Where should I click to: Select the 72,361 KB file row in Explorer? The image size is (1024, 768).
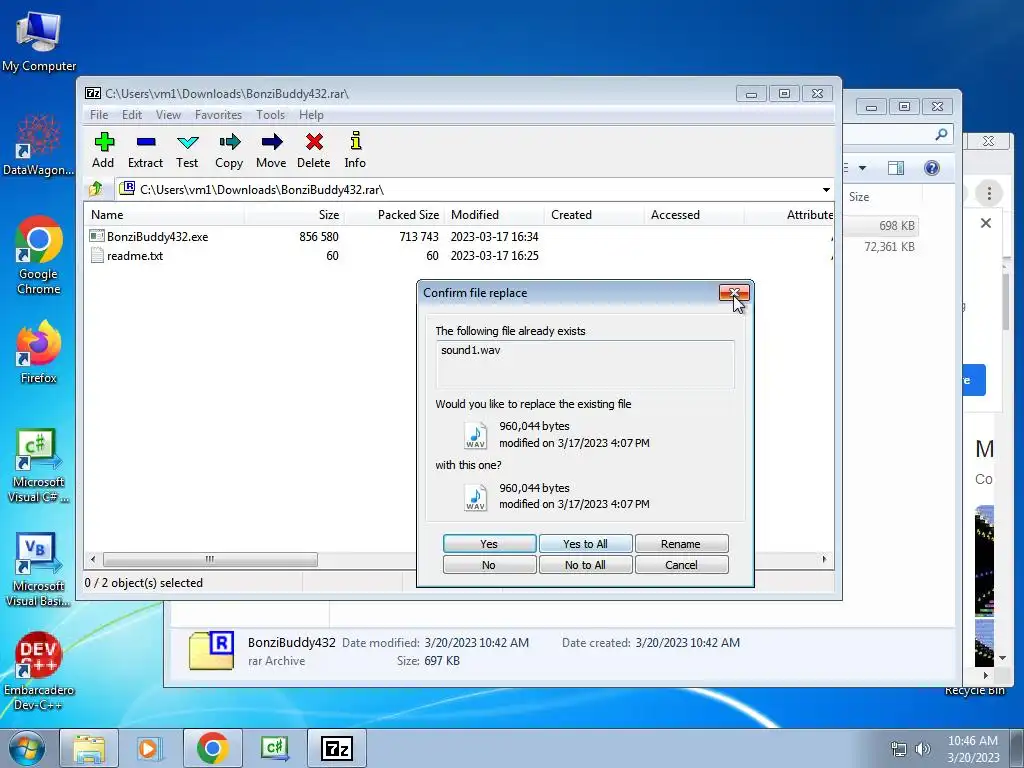coord(880,247)
